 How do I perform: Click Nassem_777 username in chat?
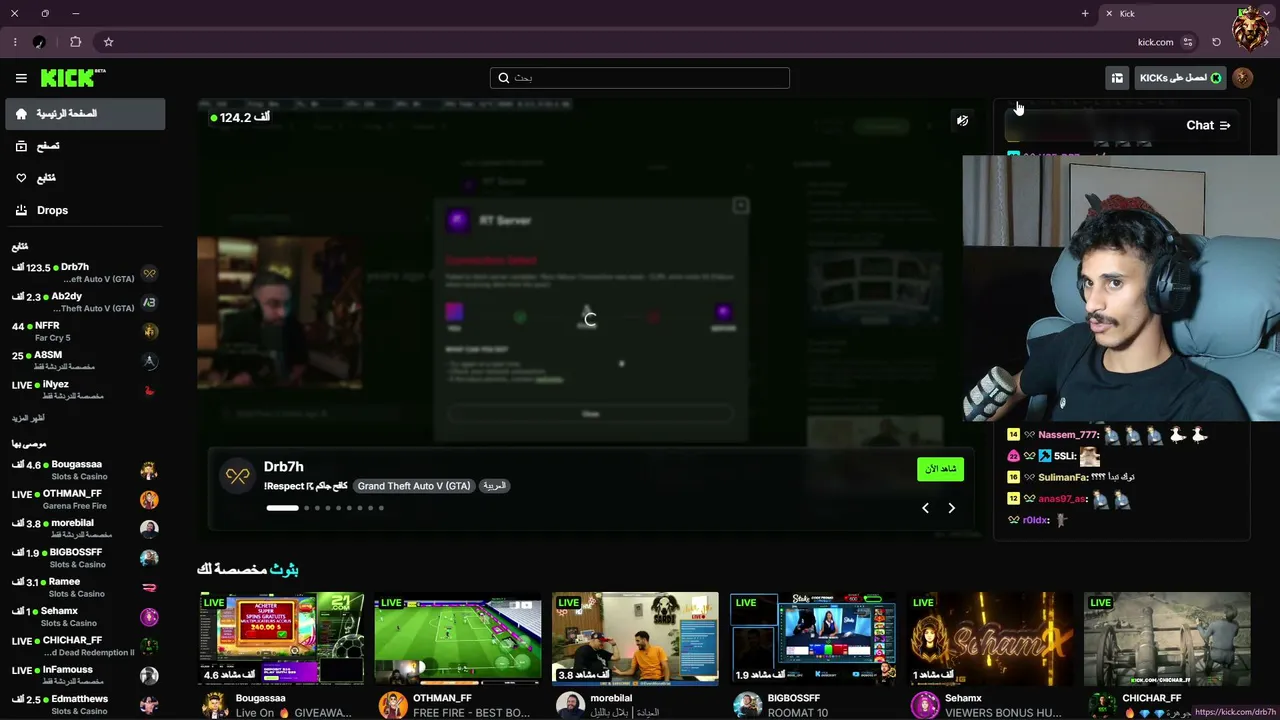point(1068,435)
